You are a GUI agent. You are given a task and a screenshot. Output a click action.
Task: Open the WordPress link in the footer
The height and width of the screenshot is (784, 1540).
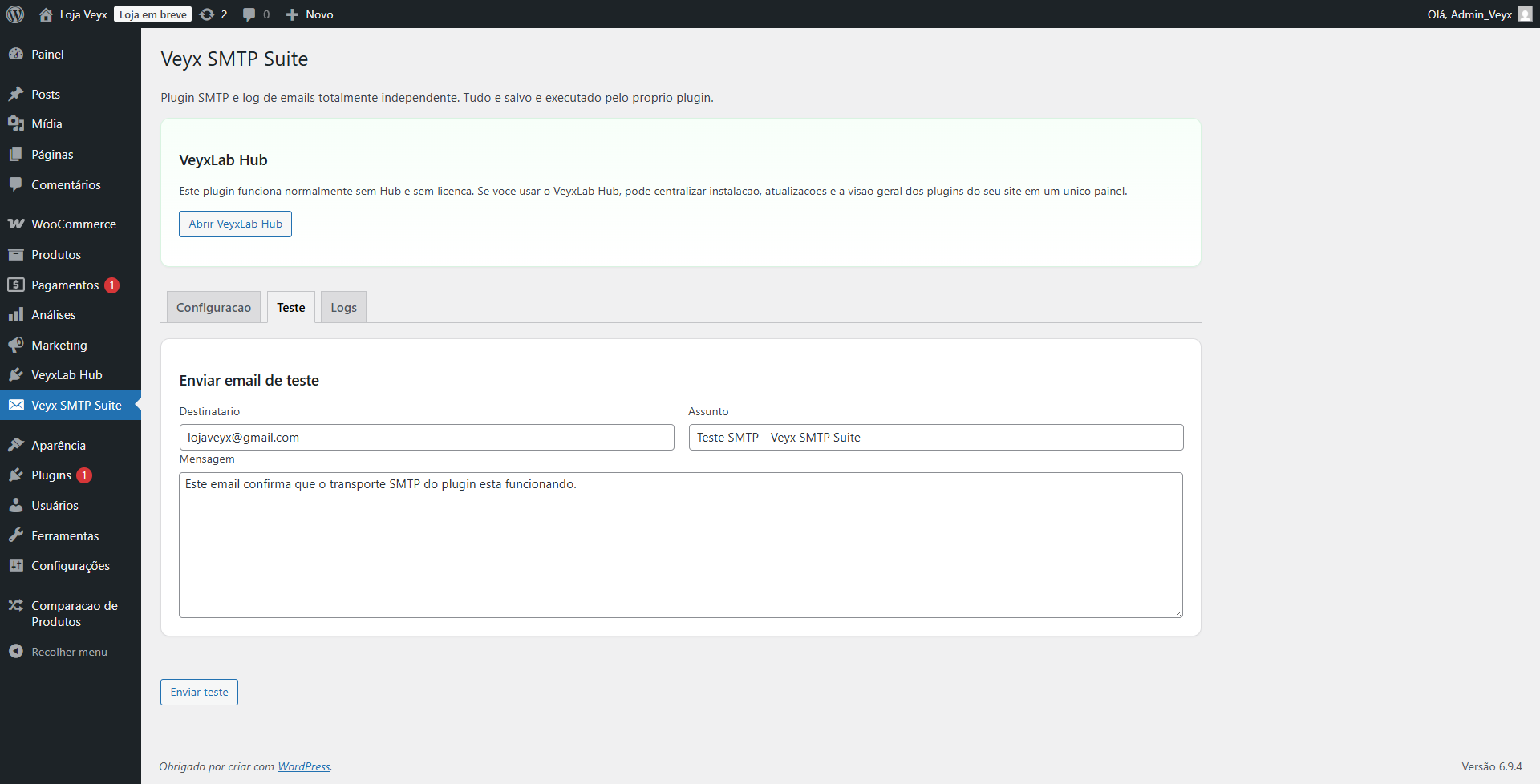click(x=303, y=766)
